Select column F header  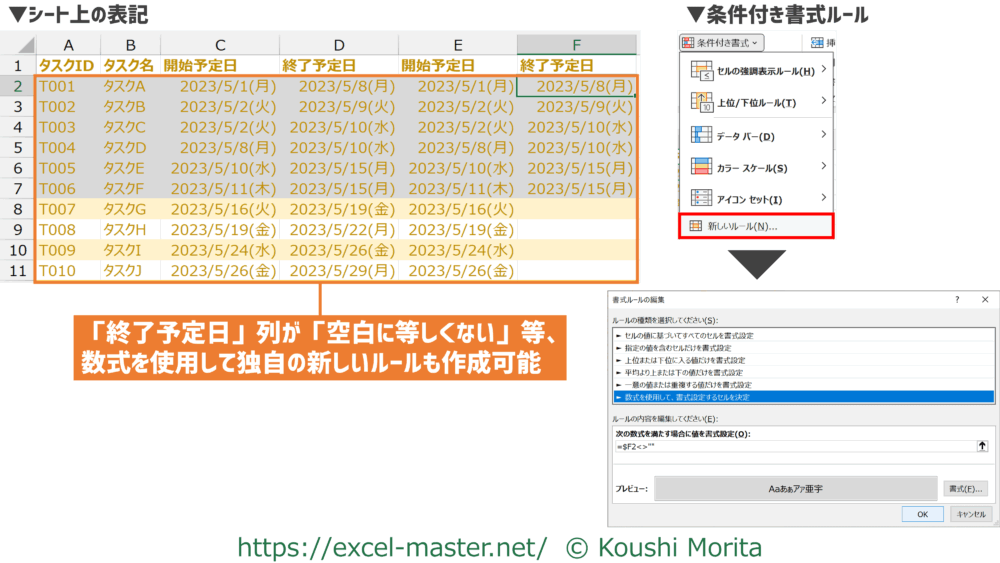pos(576,45)
